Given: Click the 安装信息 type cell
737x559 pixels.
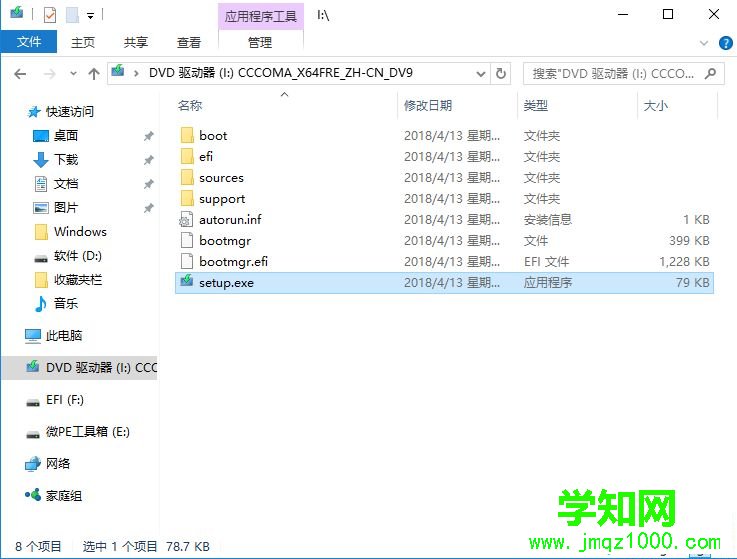Looking at the screenshot, I should [x=548, y=220].
